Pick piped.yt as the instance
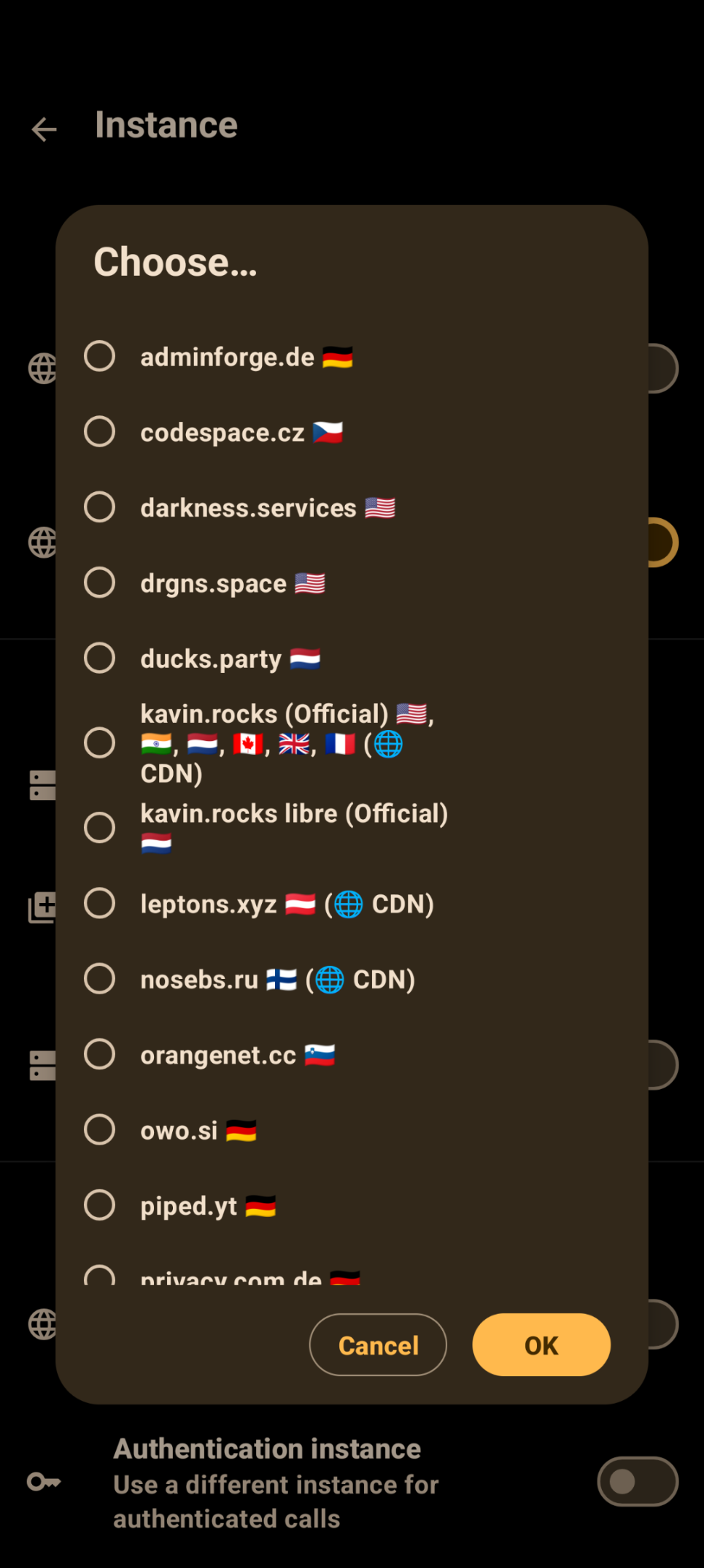 tap(100, 1205)
